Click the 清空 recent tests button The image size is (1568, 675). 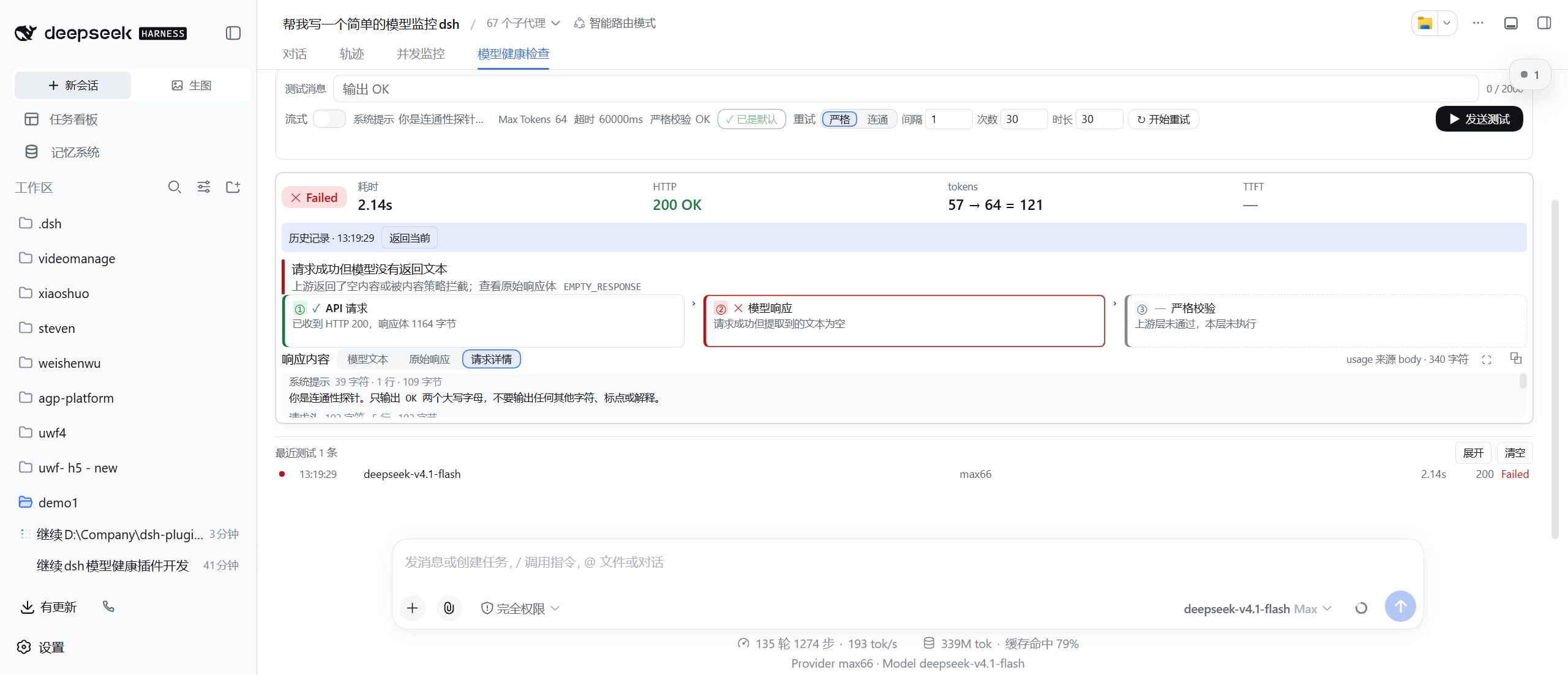point(1515,453)
